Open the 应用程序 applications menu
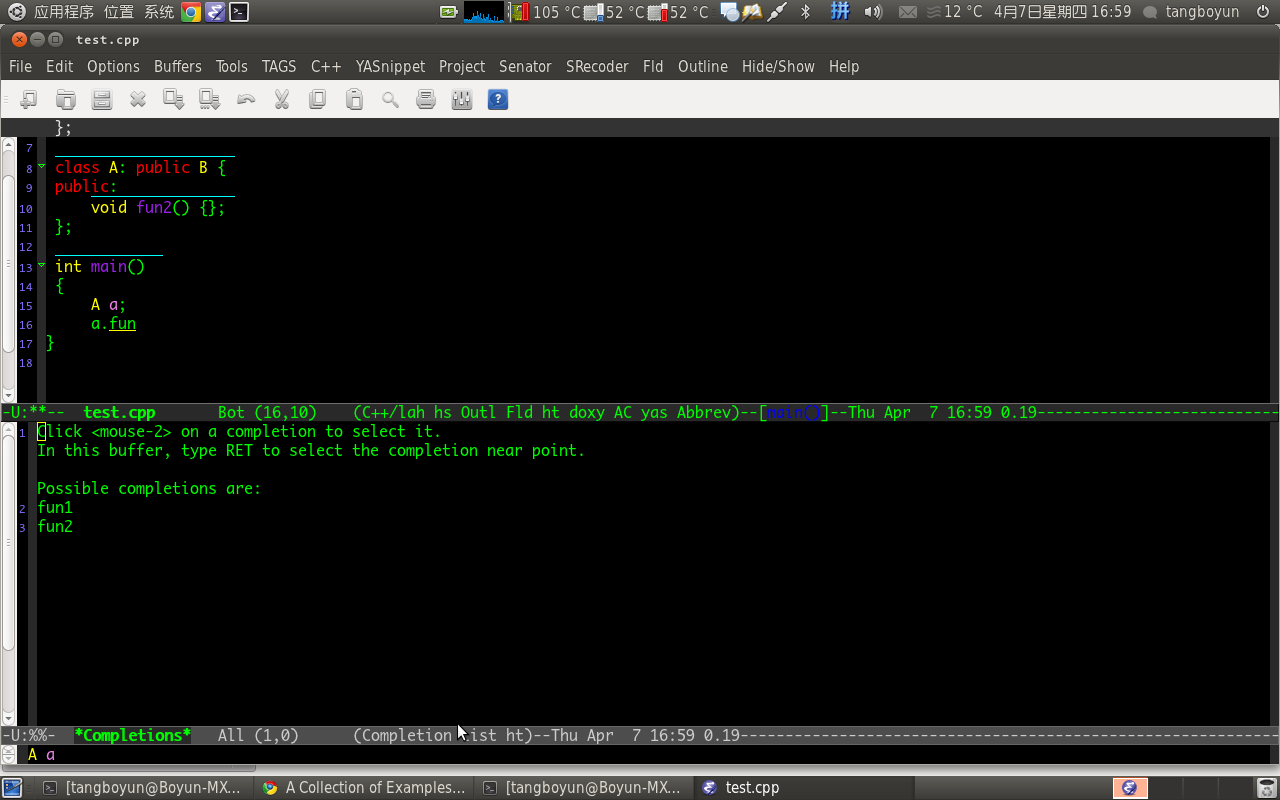Image resolution: width=1280 pixels, height=800 pixels. click(63, 12)
